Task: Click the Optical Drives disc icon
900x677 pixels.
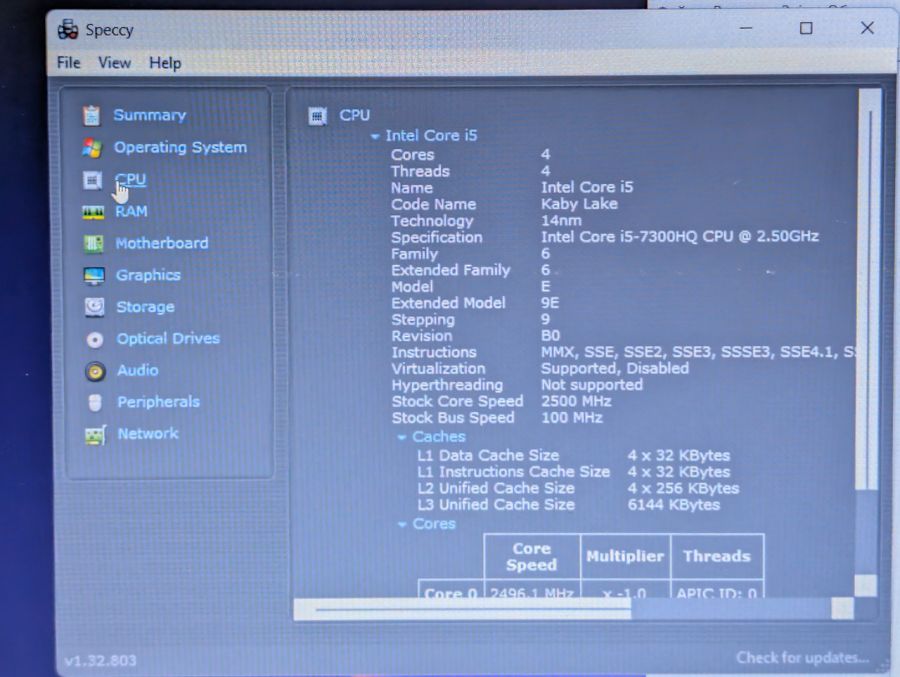Action: coord(95,339)
